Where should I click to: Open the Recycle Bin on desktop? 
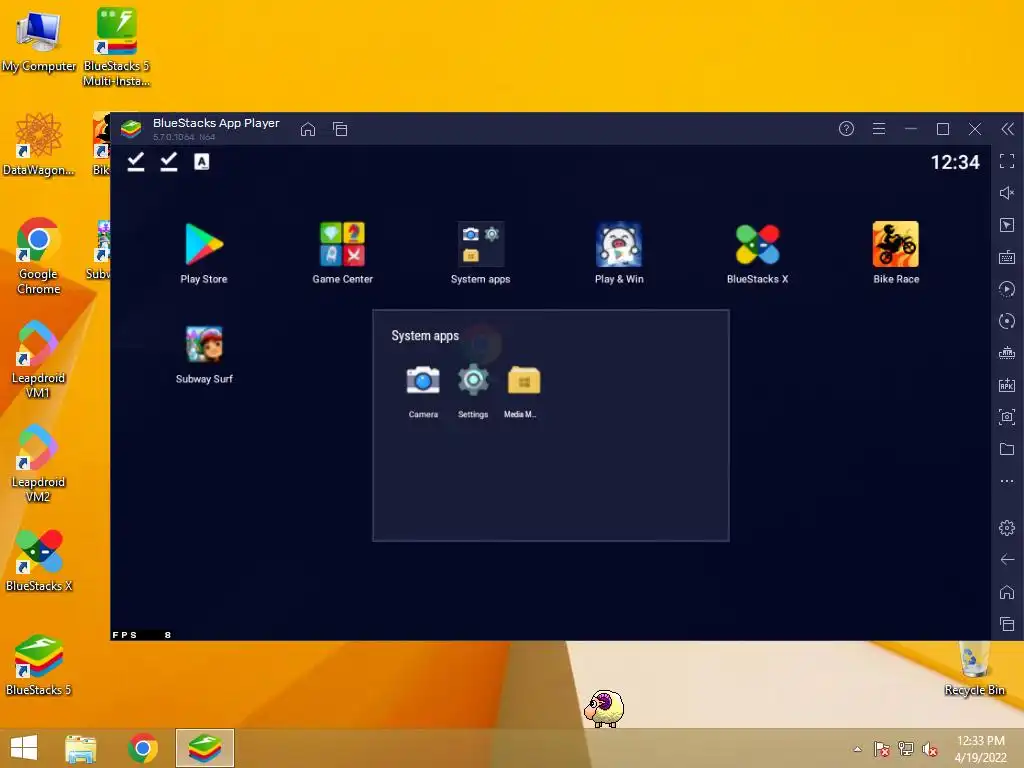pos(974,669)
